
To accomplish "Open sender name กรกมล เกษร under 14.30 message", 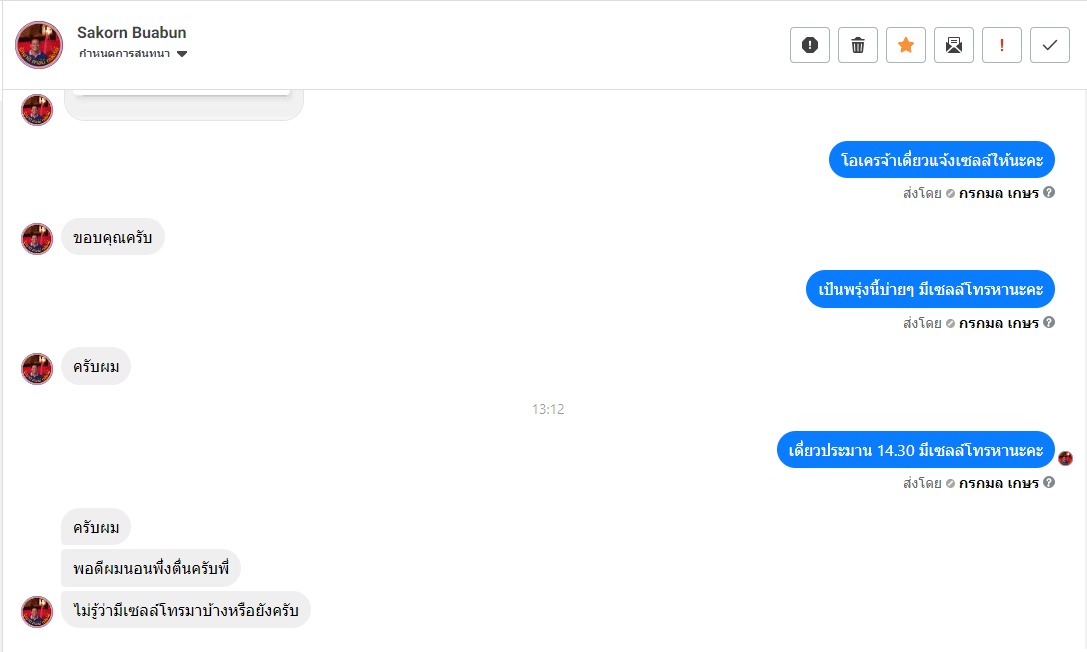I will pyautogui.click(x=998, y=483).
